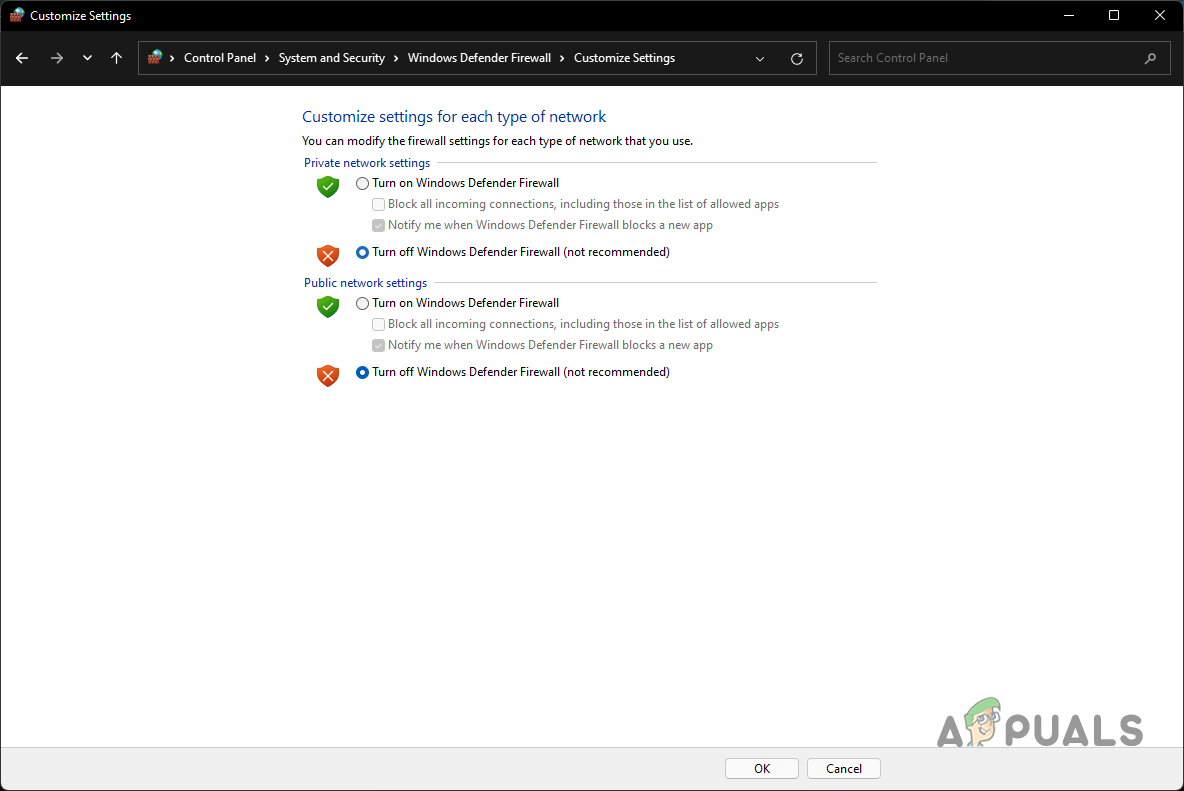Expand chevron before Control Panel breadcrumb
The height and width of the screenshot is (791, 1184).
pyautogui.click(x=172, y=58)
